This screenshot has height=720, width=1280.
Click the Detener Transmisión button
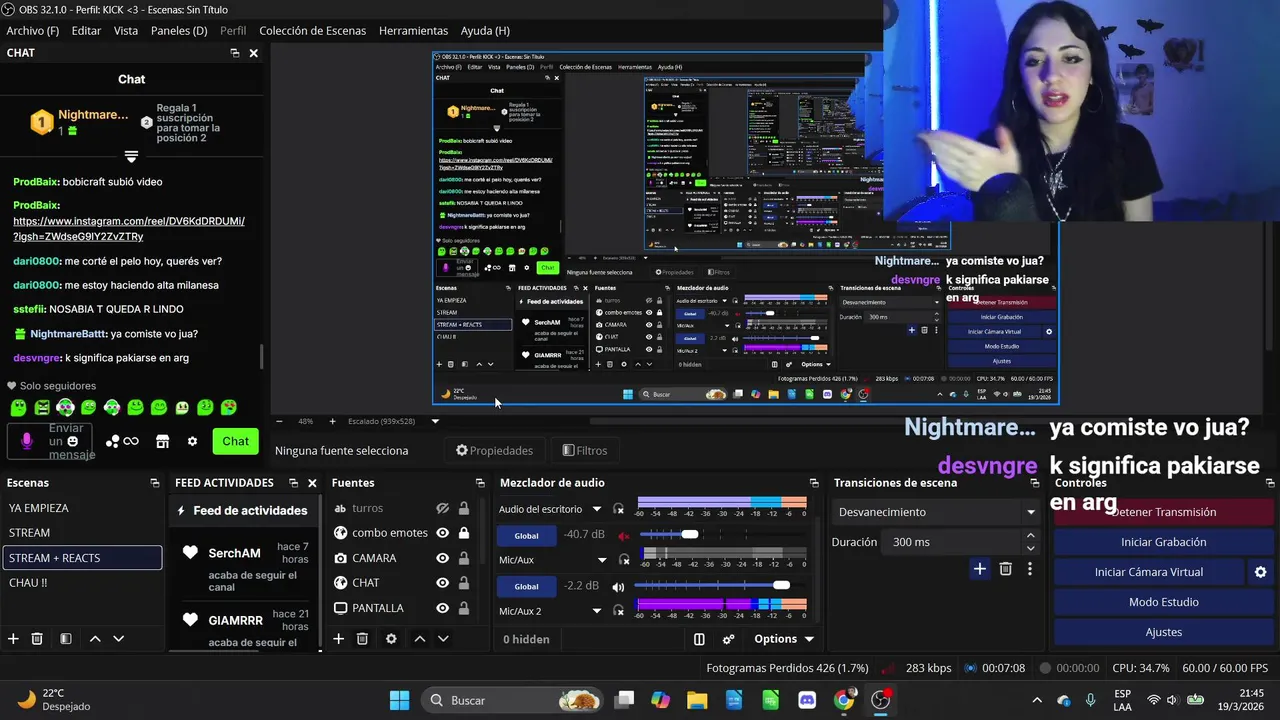pos(1163,512)
